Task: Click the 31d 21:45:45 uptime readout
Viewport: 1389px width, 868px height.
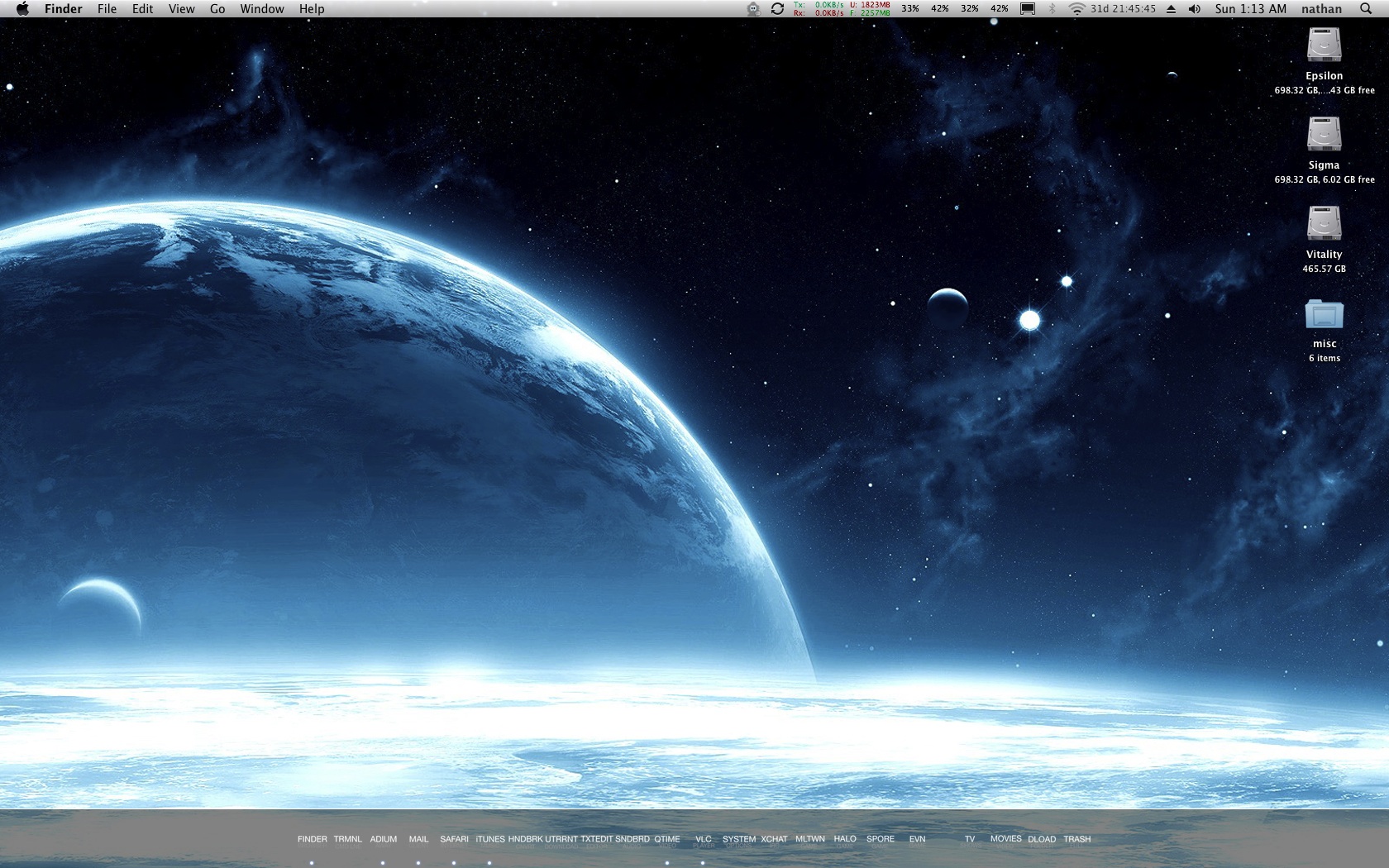Action: click(1123, 9)
